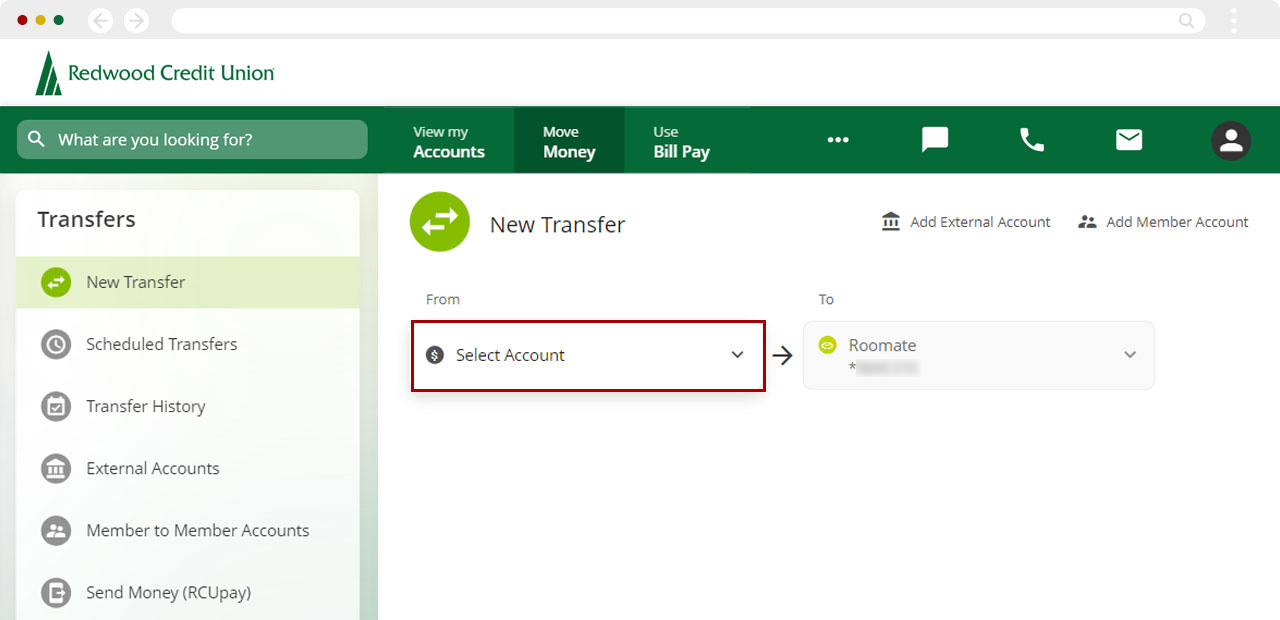Viewport: 1280px width, 620px height.
Task: Click the 'New Transfer' page heading text
Action: coord(557,225)
